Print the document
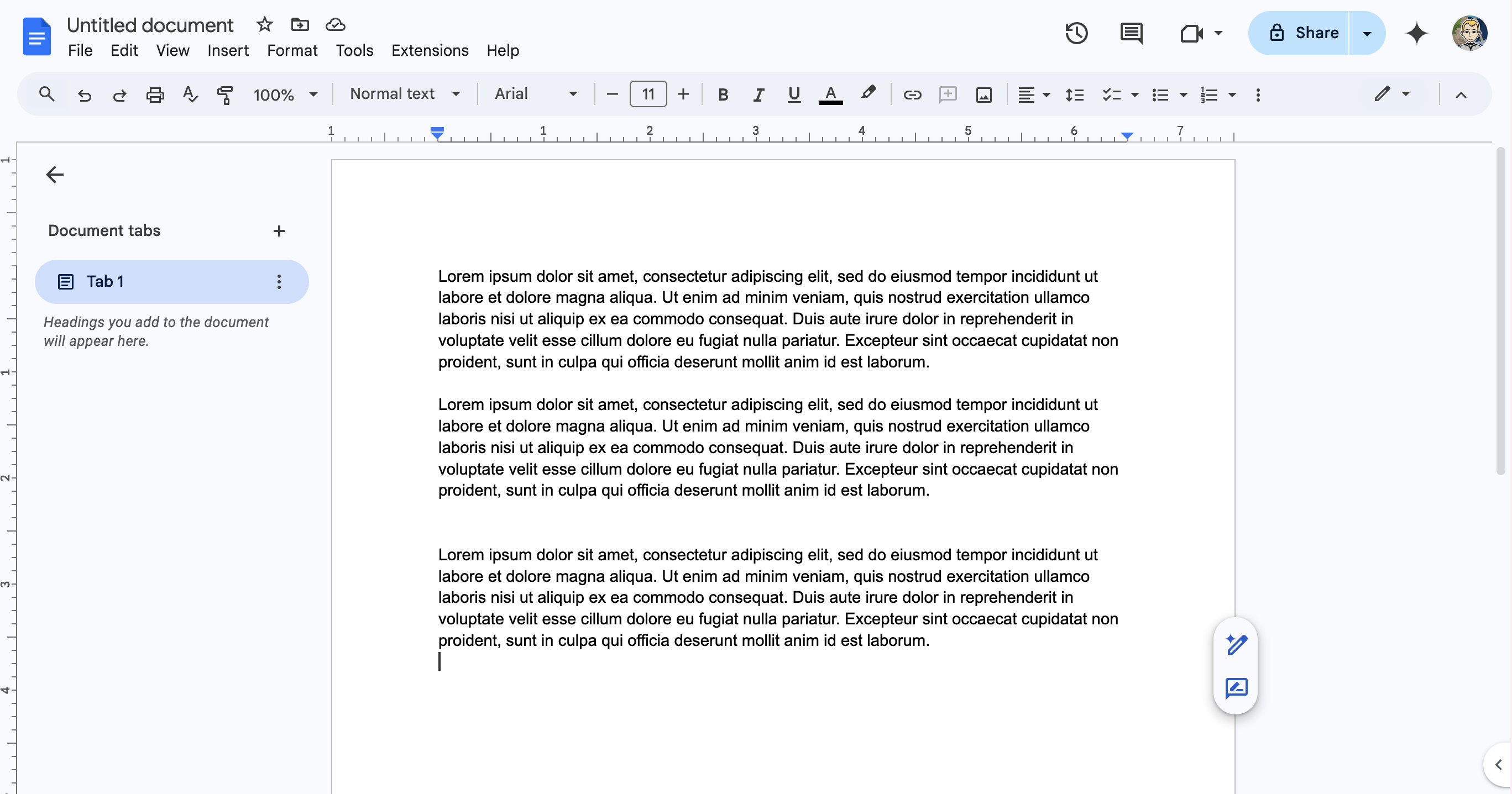The image size is (1512, 794). pos(155,94)
